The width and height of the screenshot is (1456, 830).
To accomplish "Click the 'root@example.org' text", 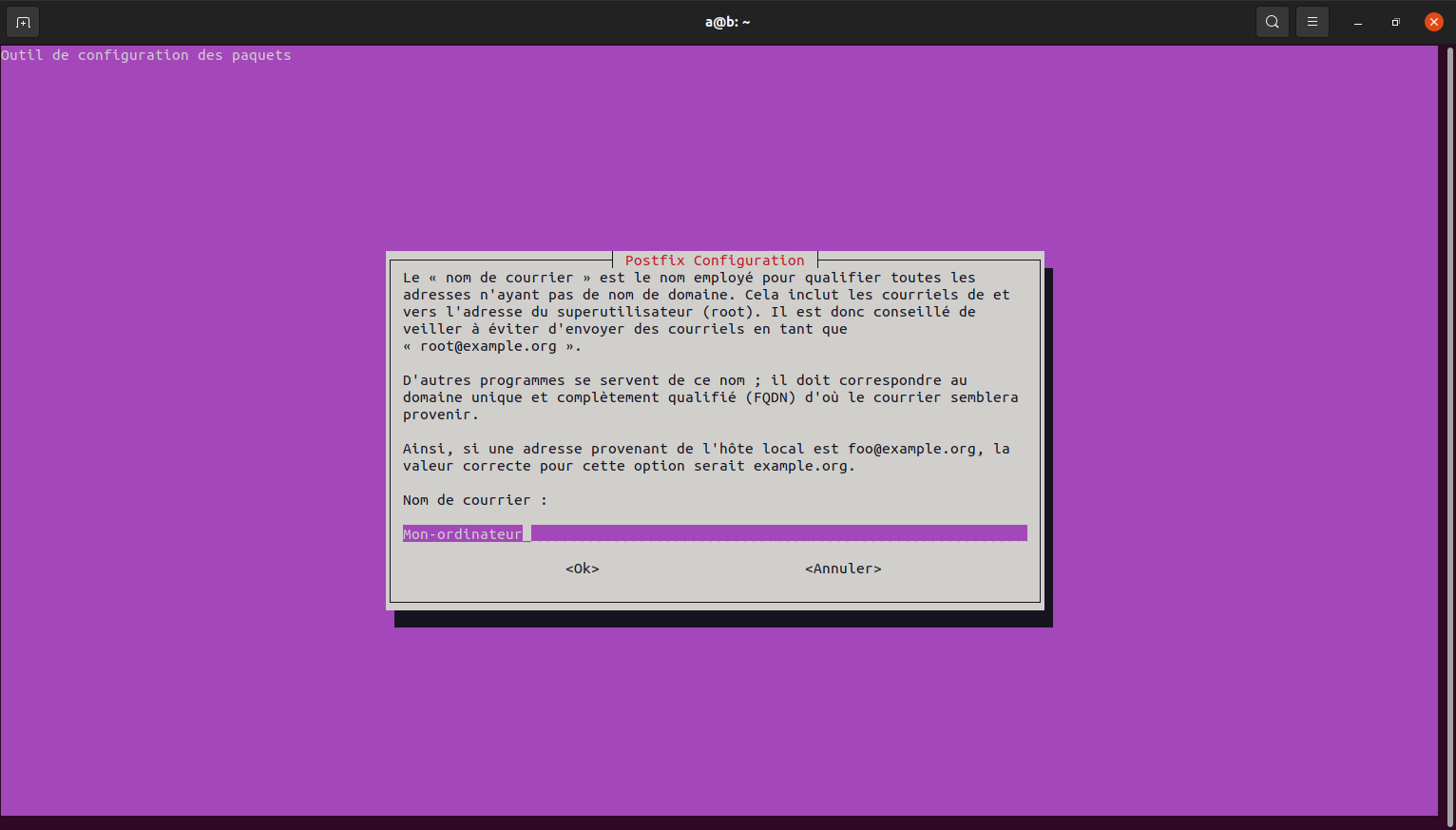I will 489,346.
